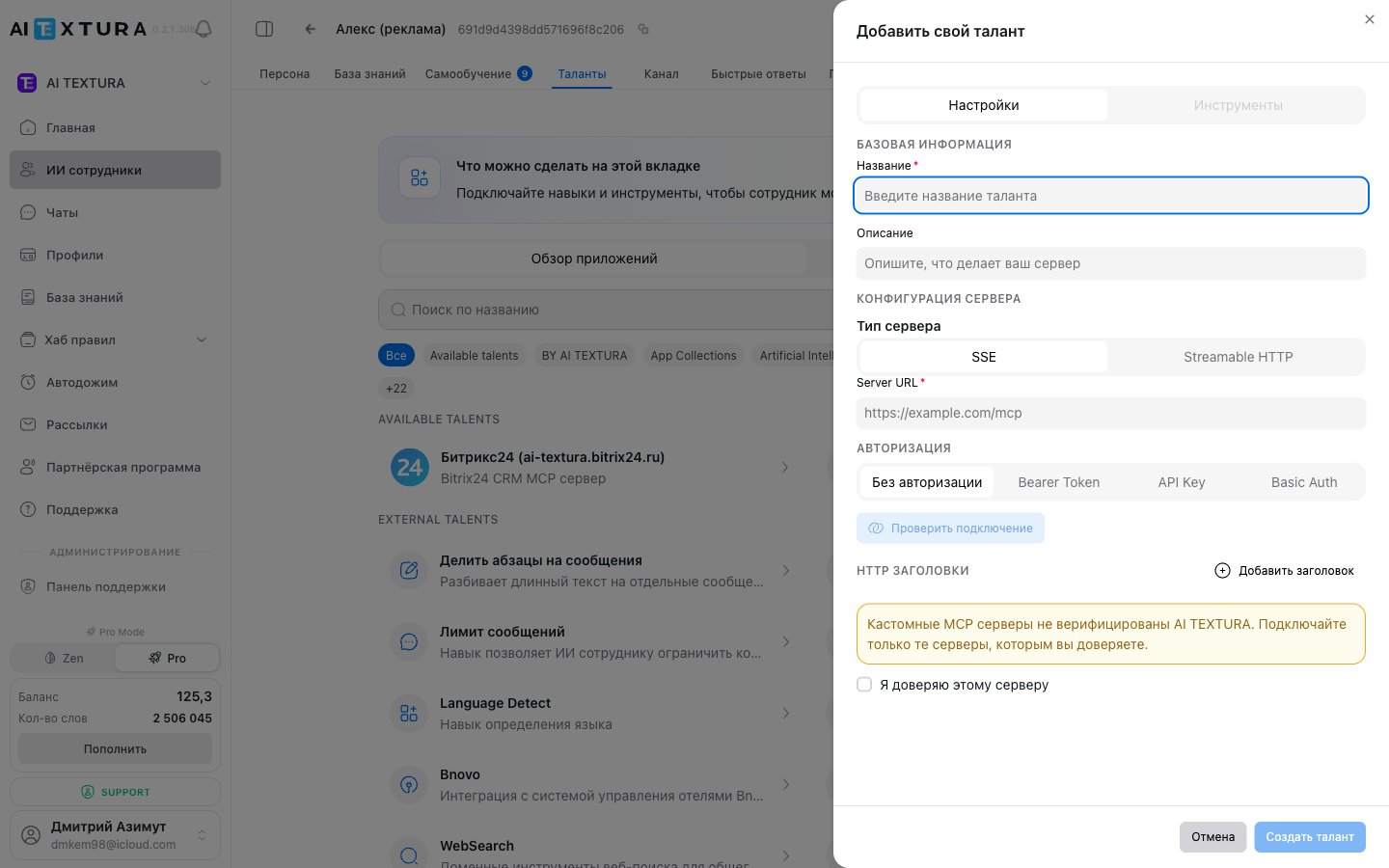Click the Название input field
This screenshot has width=1389, height=868.
1111,196
